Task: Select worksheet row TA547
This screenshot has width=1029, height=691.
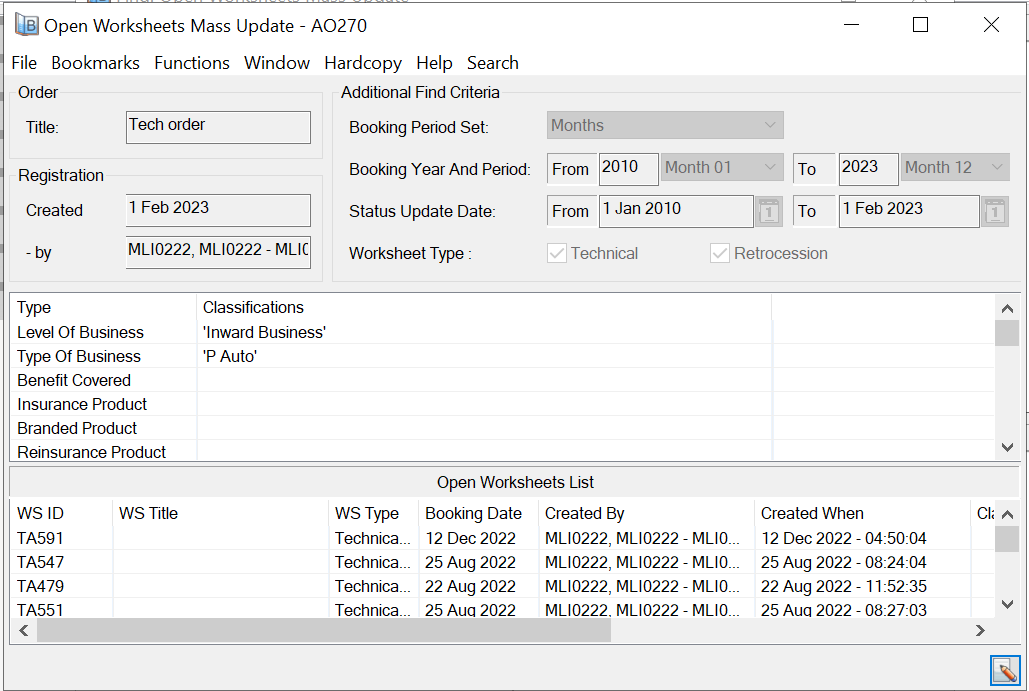Action: tap(41, 562)
